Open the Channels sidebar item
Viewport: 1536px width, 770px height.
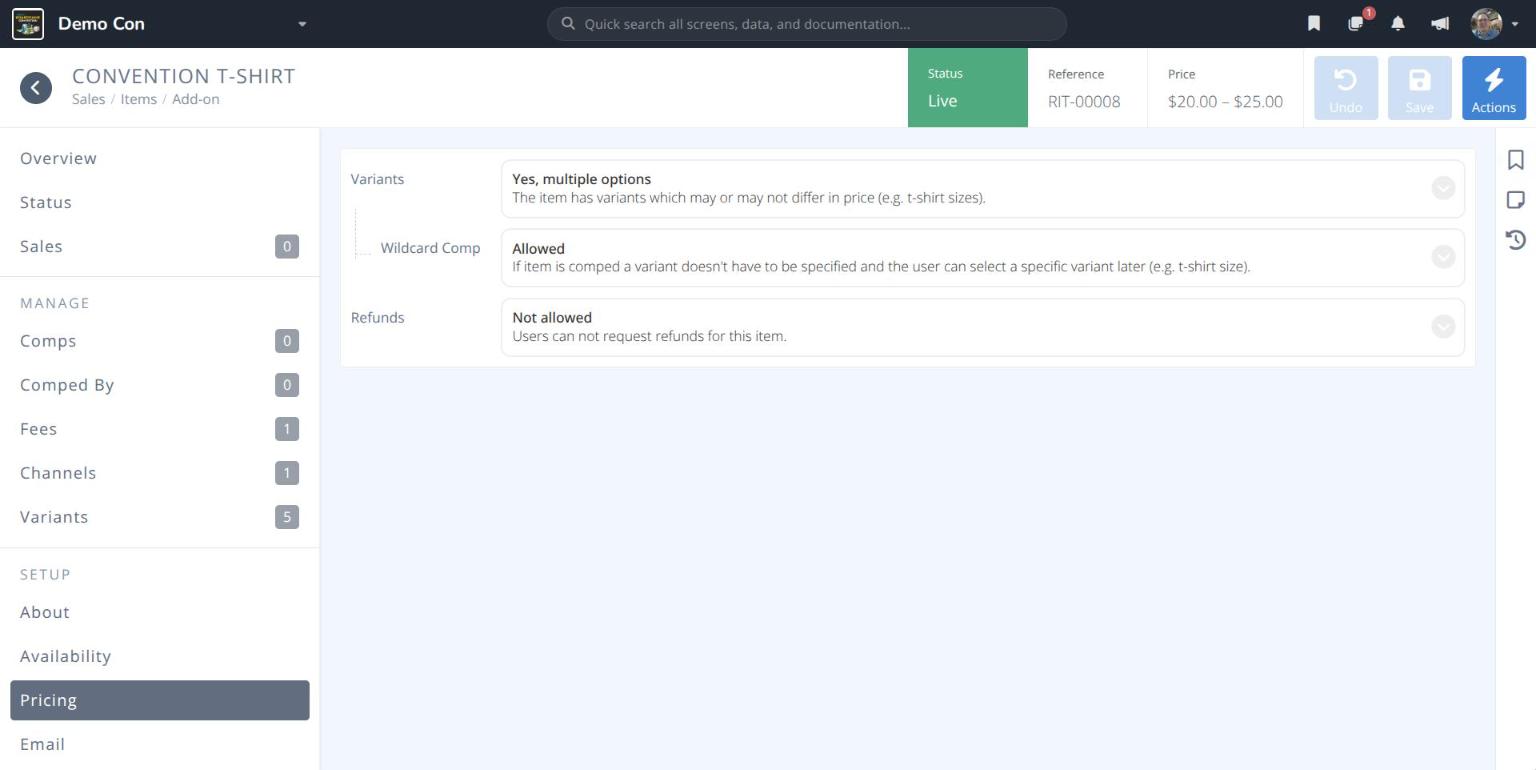(x=160, y=473)
